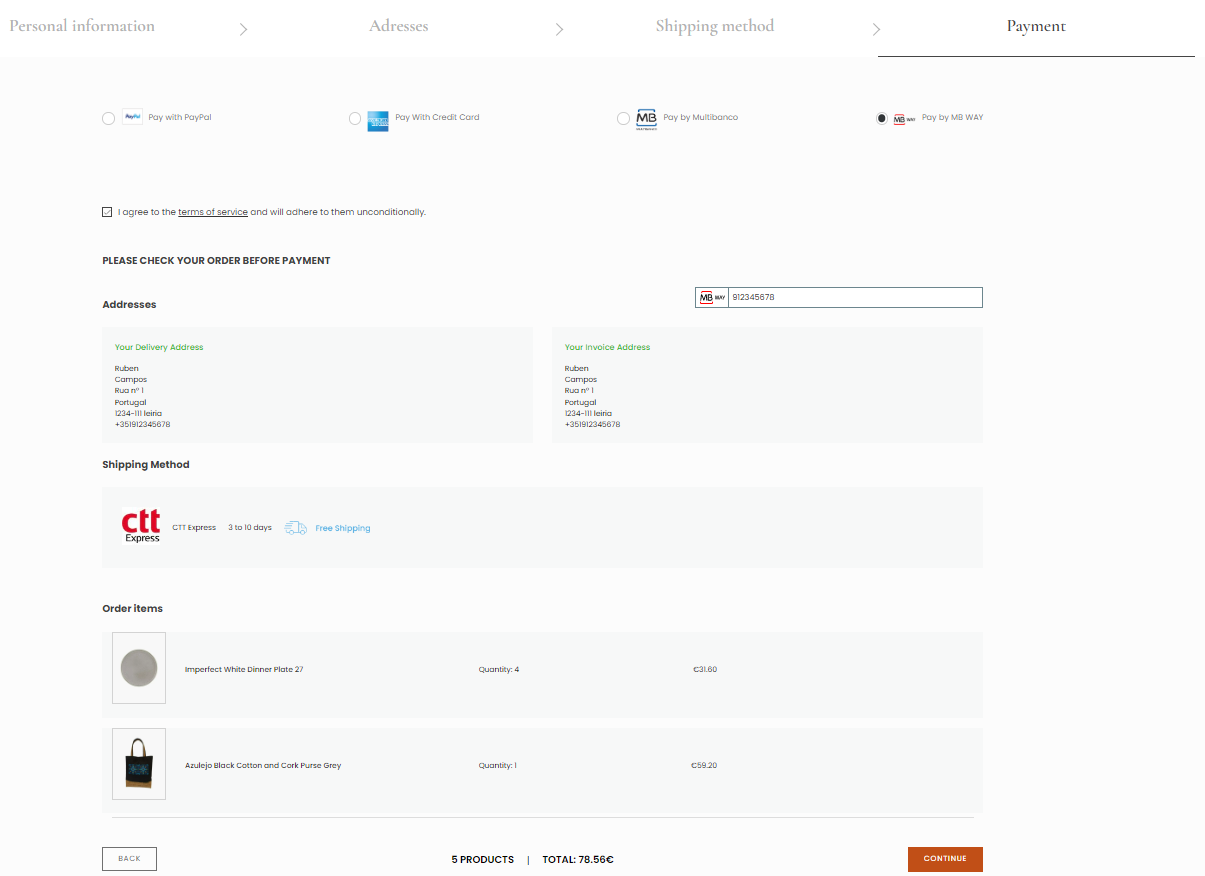Click the Quantity: 4 text
1205x876 pixels.
(x=499, y=670)
